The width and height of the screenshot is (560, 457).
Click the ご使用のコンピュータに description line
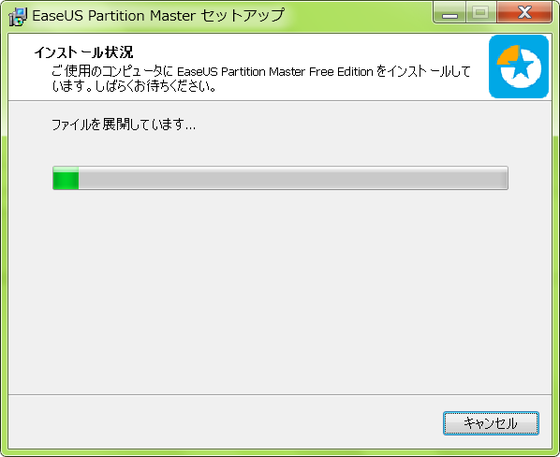tap(261, 71)
